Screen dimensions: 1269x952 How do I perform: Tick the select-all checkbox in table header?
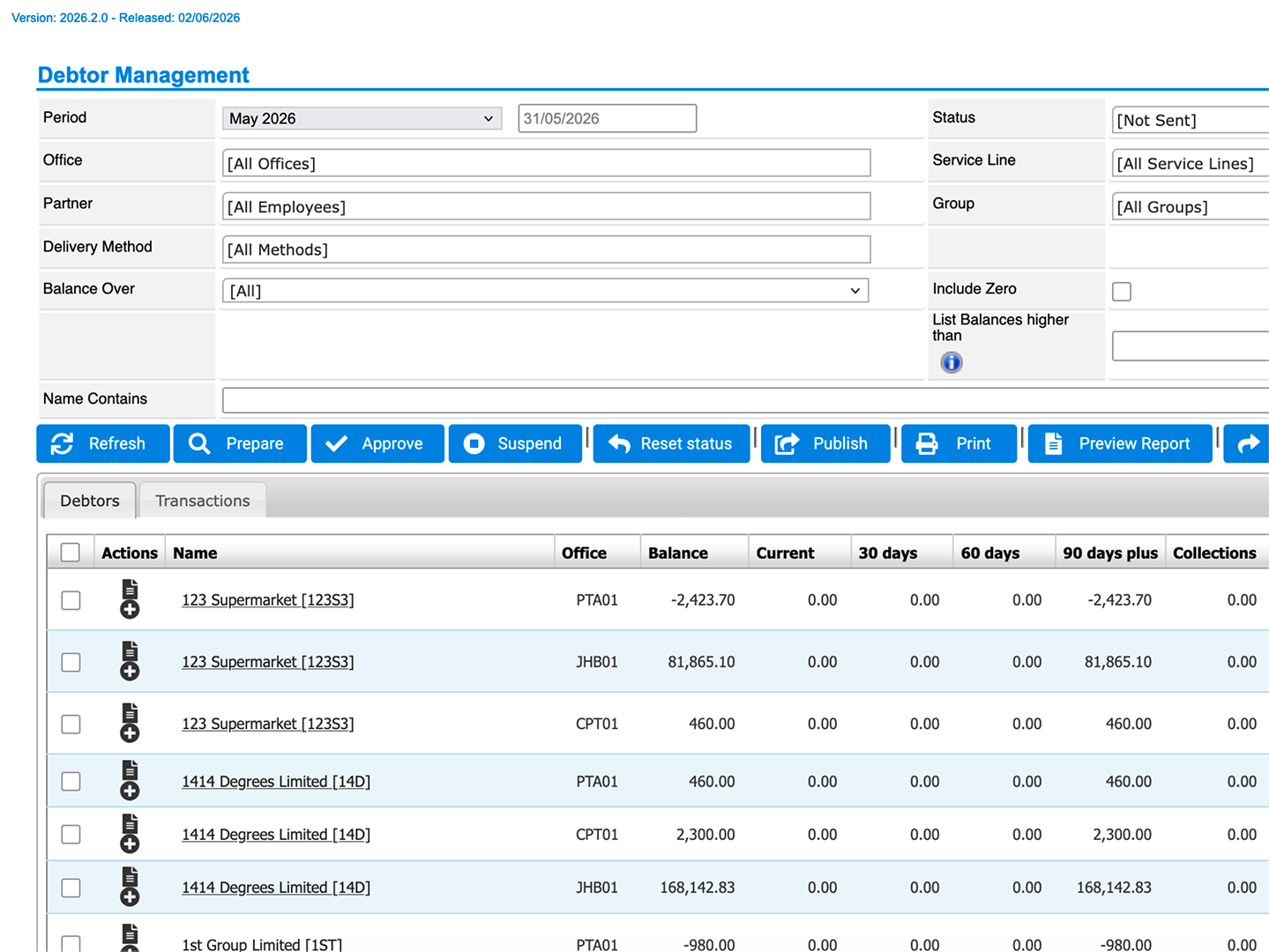(71, 553)
